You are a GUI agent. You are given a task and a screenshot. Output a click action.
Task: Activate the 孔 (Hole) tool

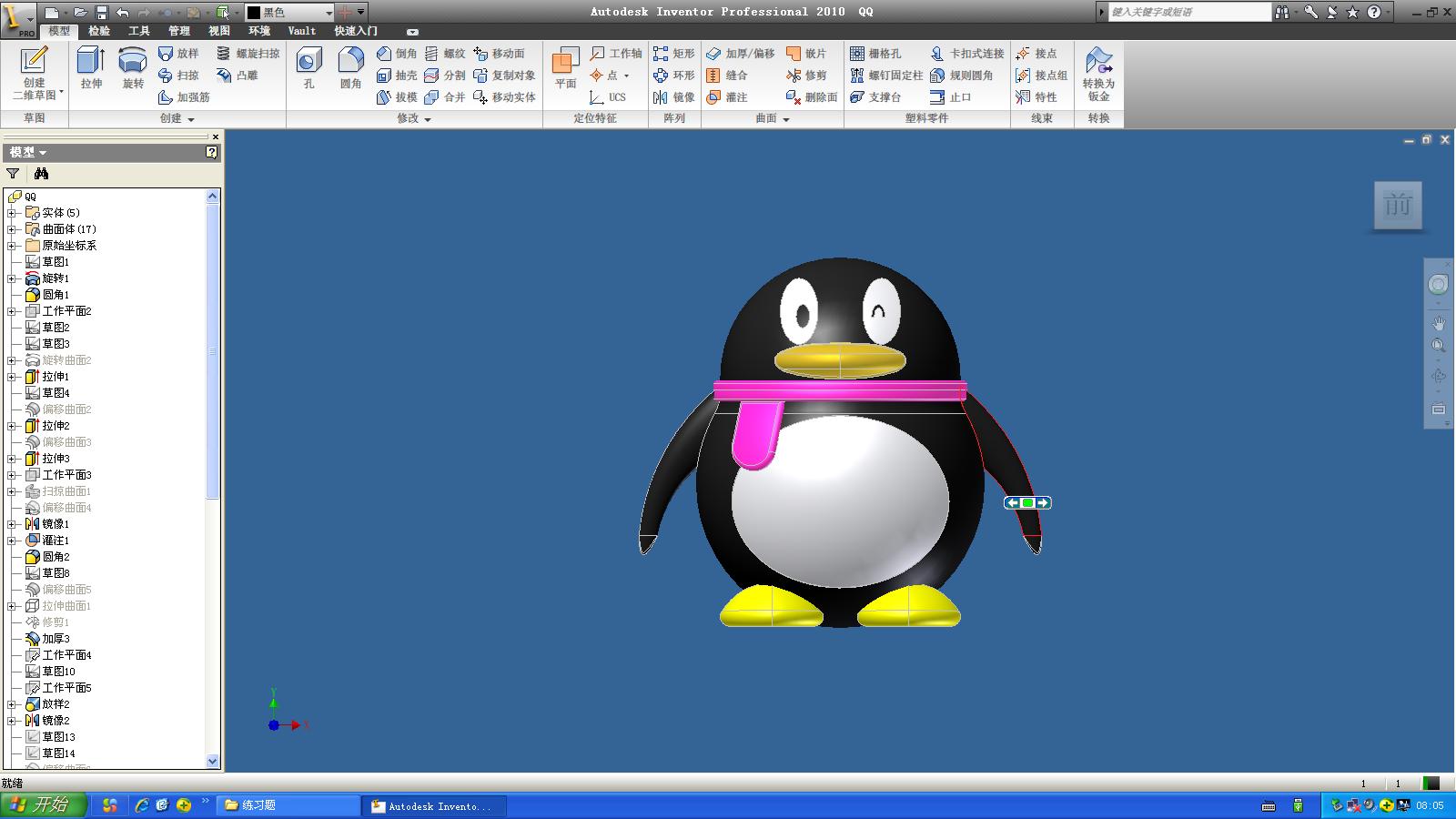pos(308,68)
